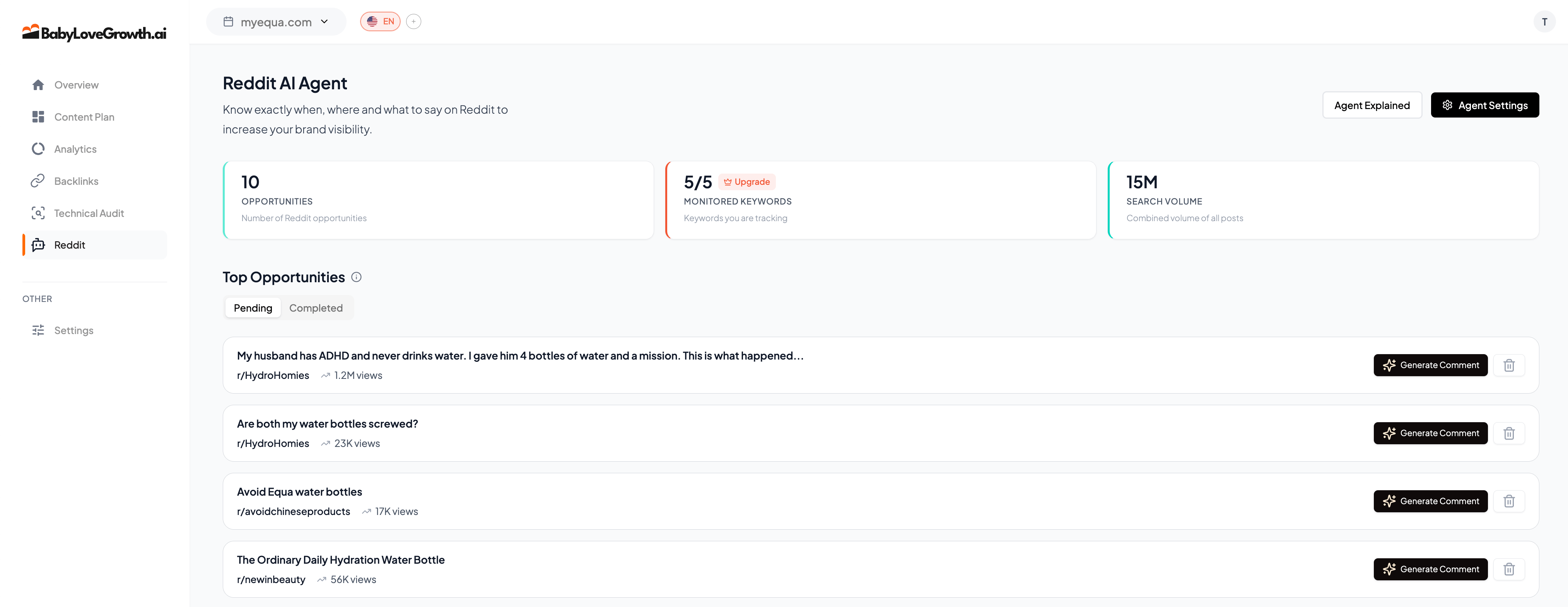The height and width of the screenshot is (607, 1568).
Task: Select the Pending tab
Action: coord(253,309)
